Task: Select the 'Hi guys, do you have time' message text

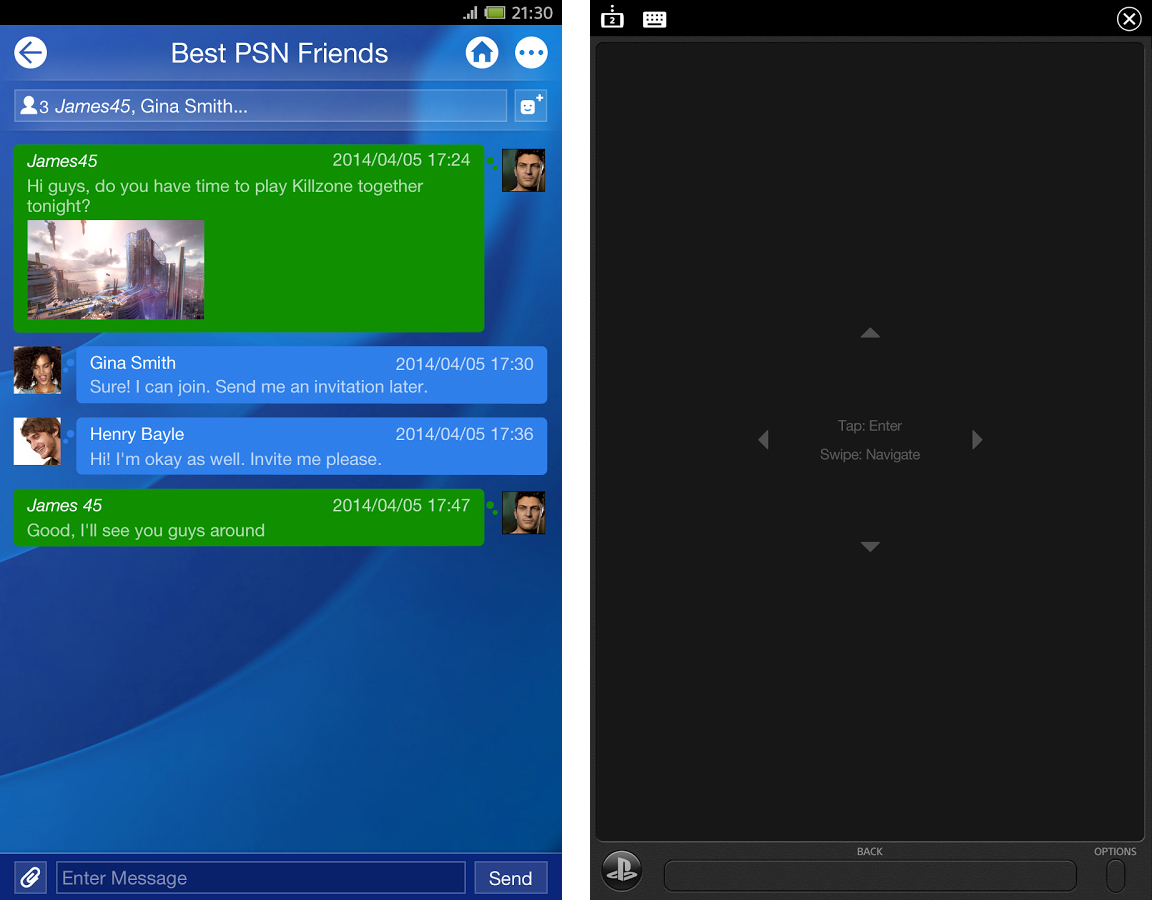Action: pos(225,196)
